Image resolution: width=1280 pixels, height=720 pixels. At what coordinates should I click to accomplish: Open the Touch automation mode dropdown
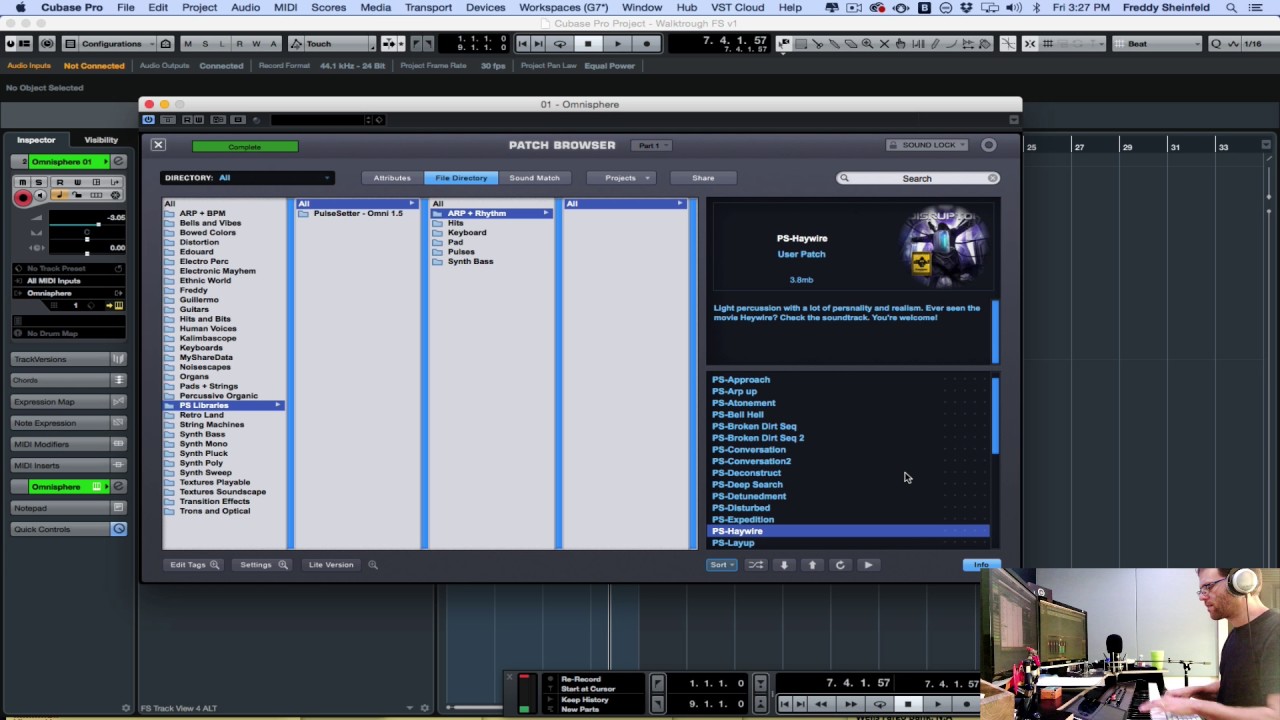click(x=338, y=44)
